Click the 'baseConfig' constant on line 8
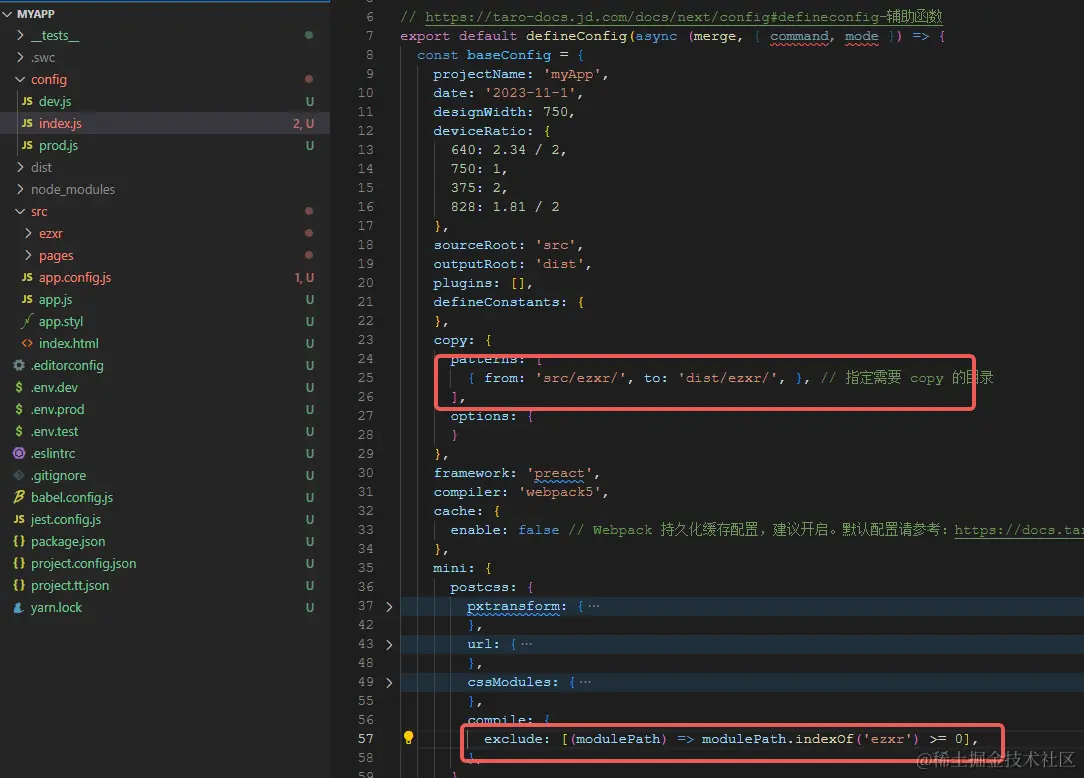Screen dimensions: 1084x778 [509, 55]
